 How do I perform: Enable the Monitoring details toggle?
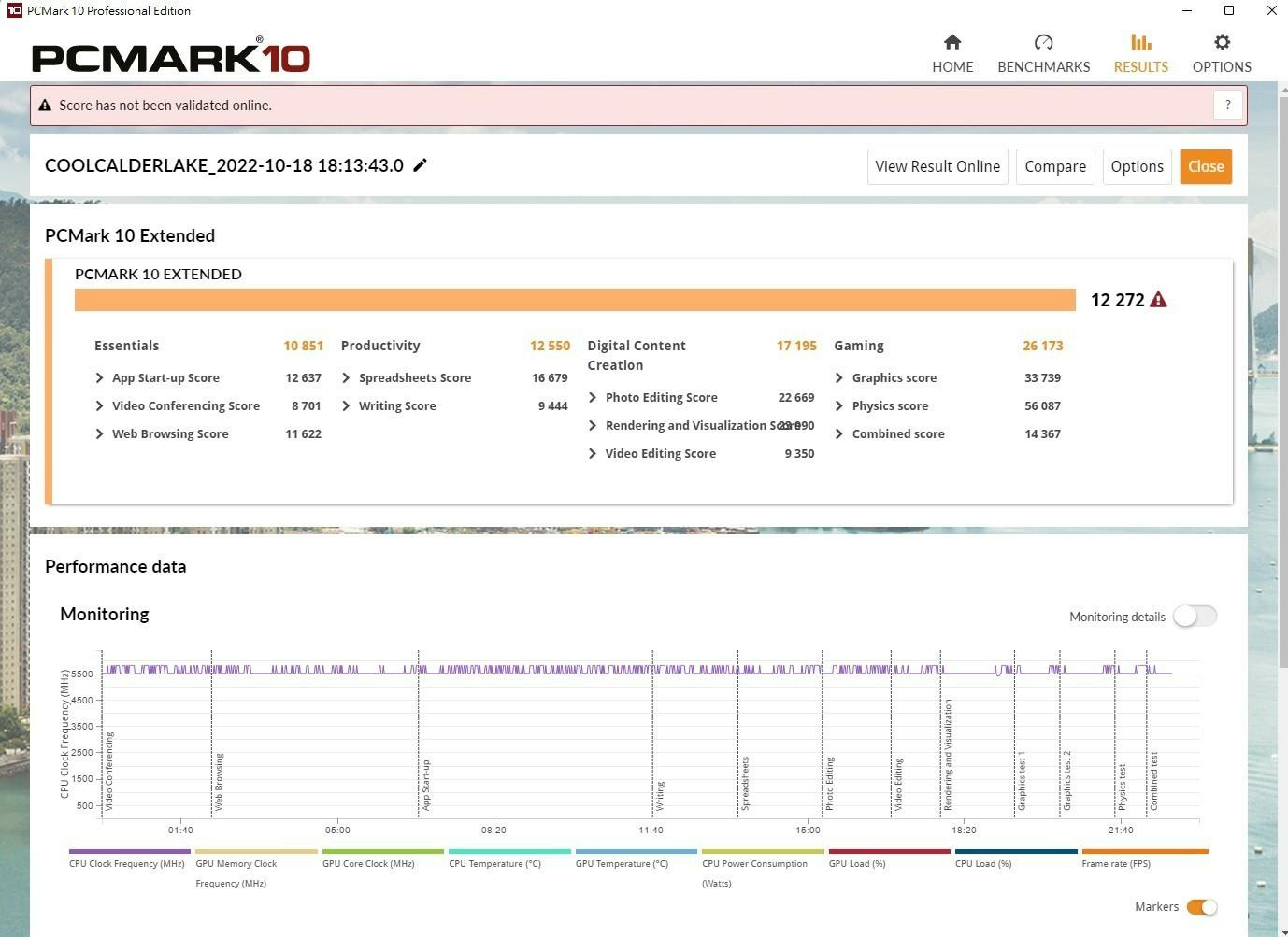[x=1195, y=617]
